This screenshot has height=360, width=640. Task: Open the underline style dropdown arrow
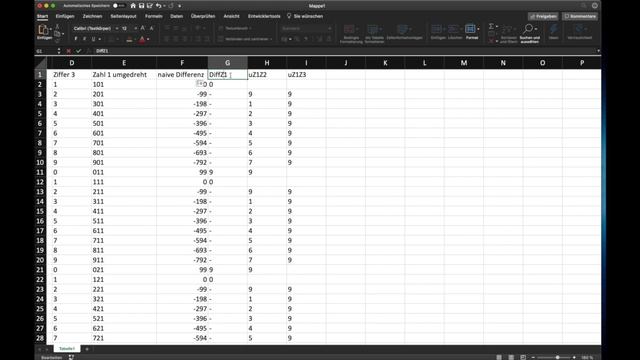100,39
